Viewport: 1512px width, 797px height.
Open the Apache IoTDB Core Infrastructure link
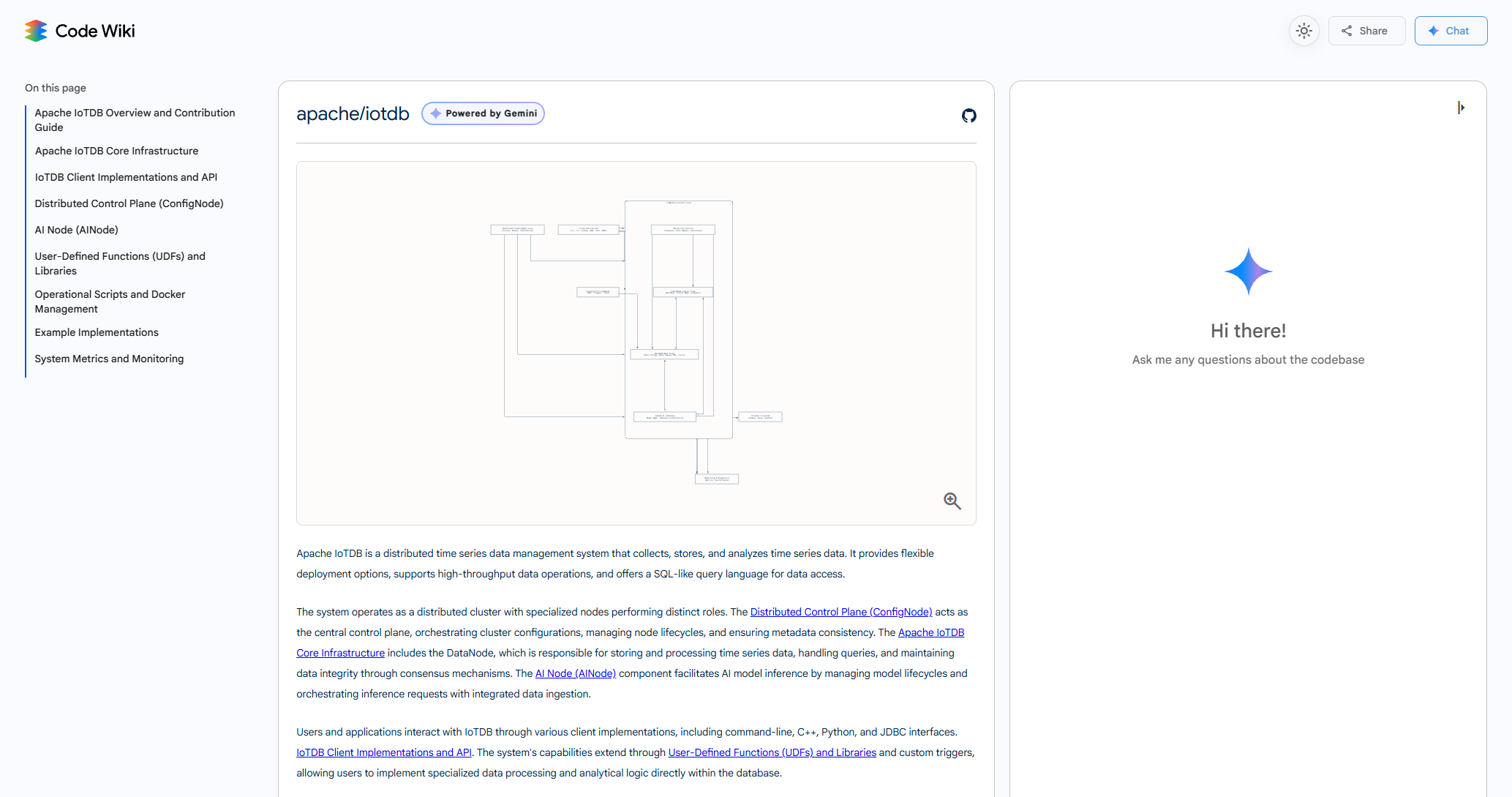340,652
